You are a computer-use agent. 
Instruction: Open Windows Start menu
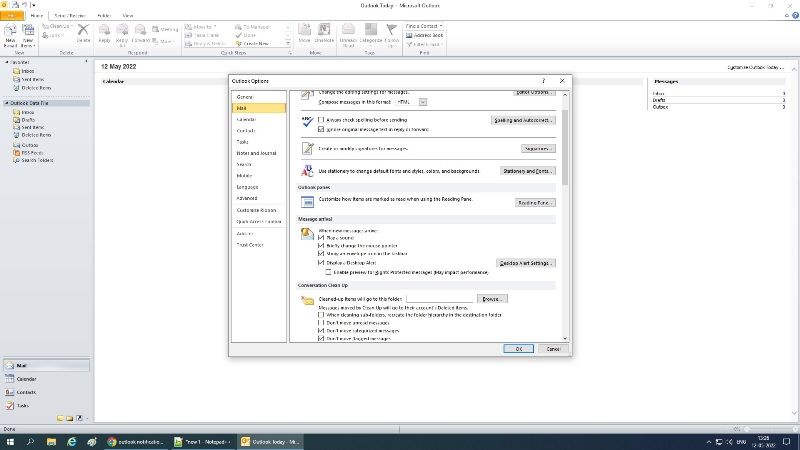coord(10,442)
